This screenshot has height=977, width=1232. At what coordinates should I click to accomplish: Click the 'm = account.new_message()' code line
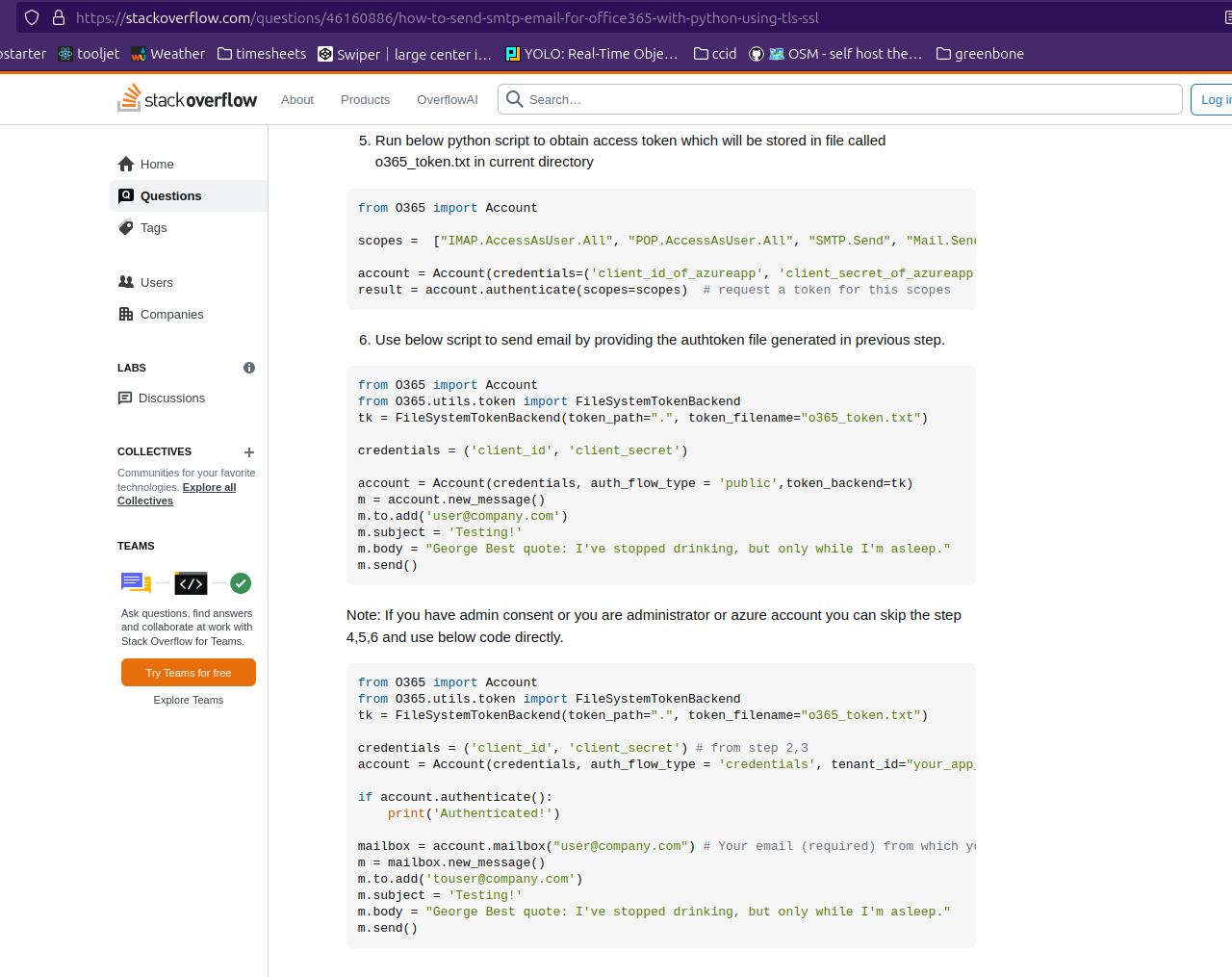point(451,500)
